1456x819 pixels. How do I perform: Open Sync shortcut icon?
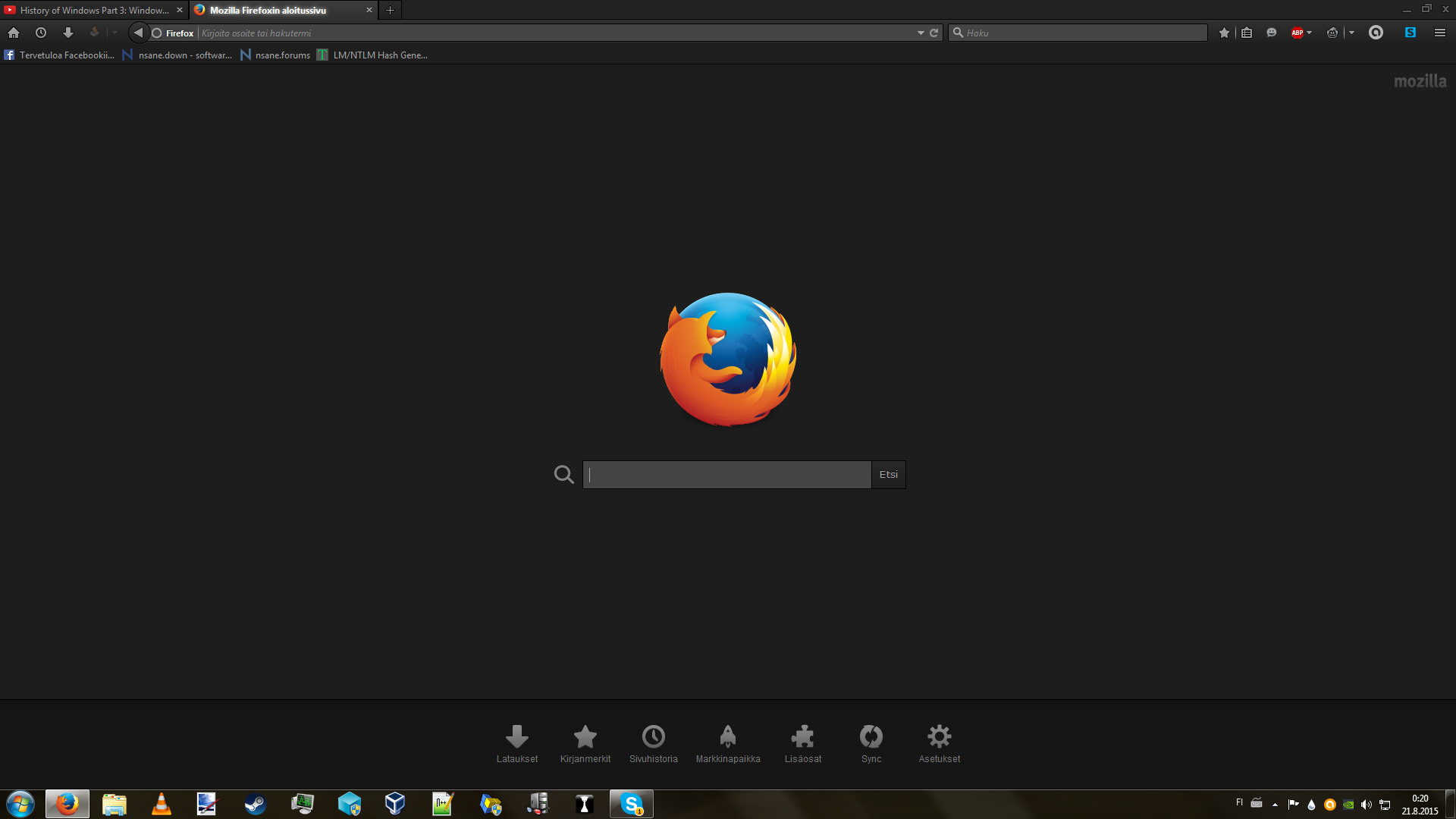click(871, 743)
